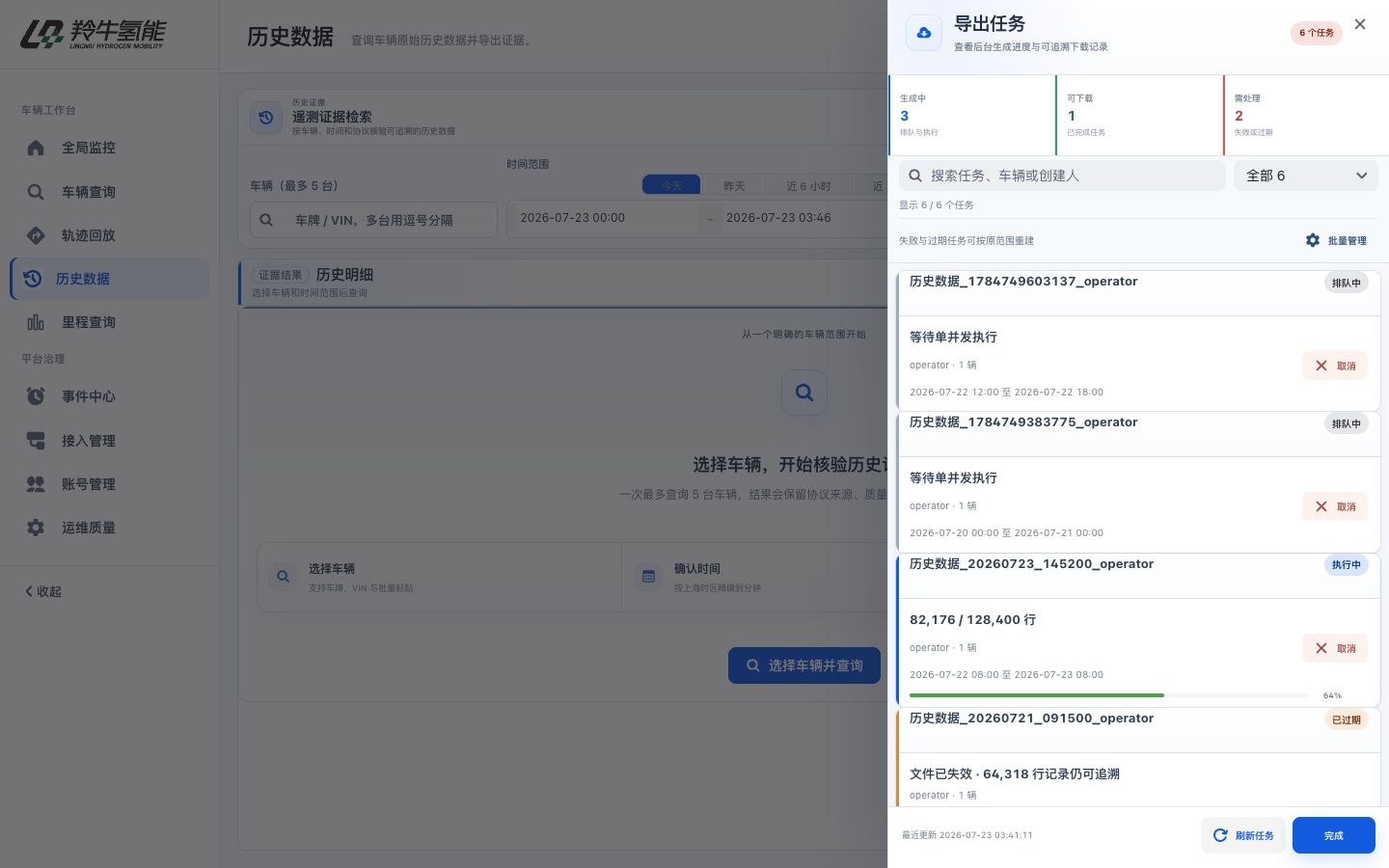The image size is (1389, 868).
Task: Click the 排队中 badge on task 1784749383775
Action: pos(1346,423)
